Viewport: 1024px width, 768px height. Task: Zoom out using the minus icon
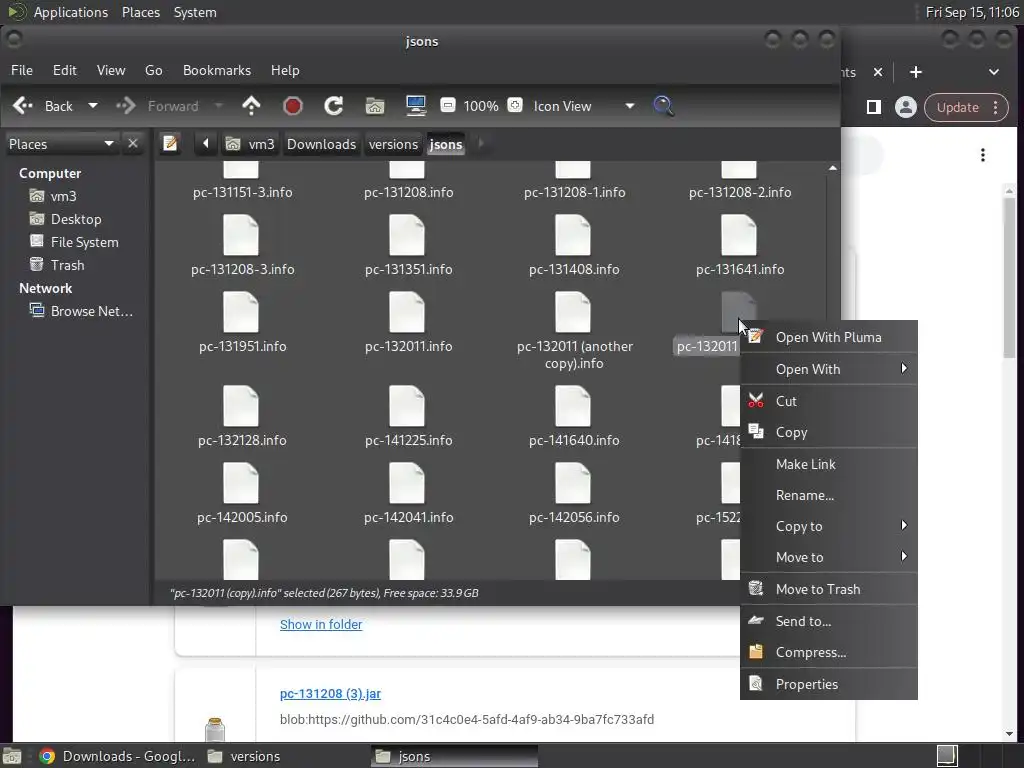coord(448,105)
